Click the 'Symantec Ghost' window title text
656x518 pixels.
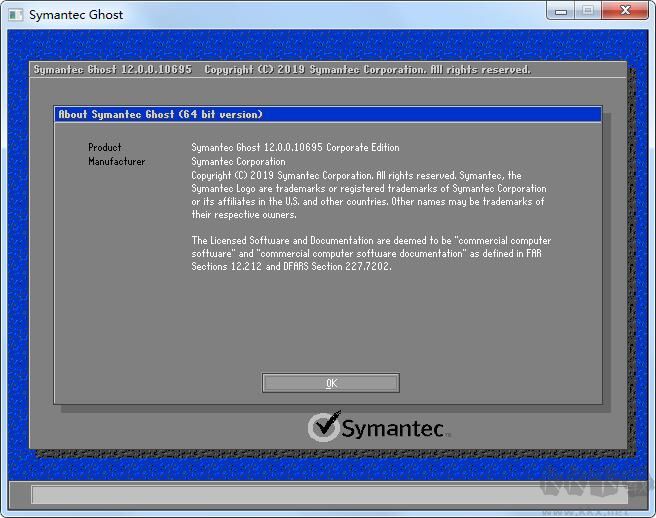click(76, 15)
